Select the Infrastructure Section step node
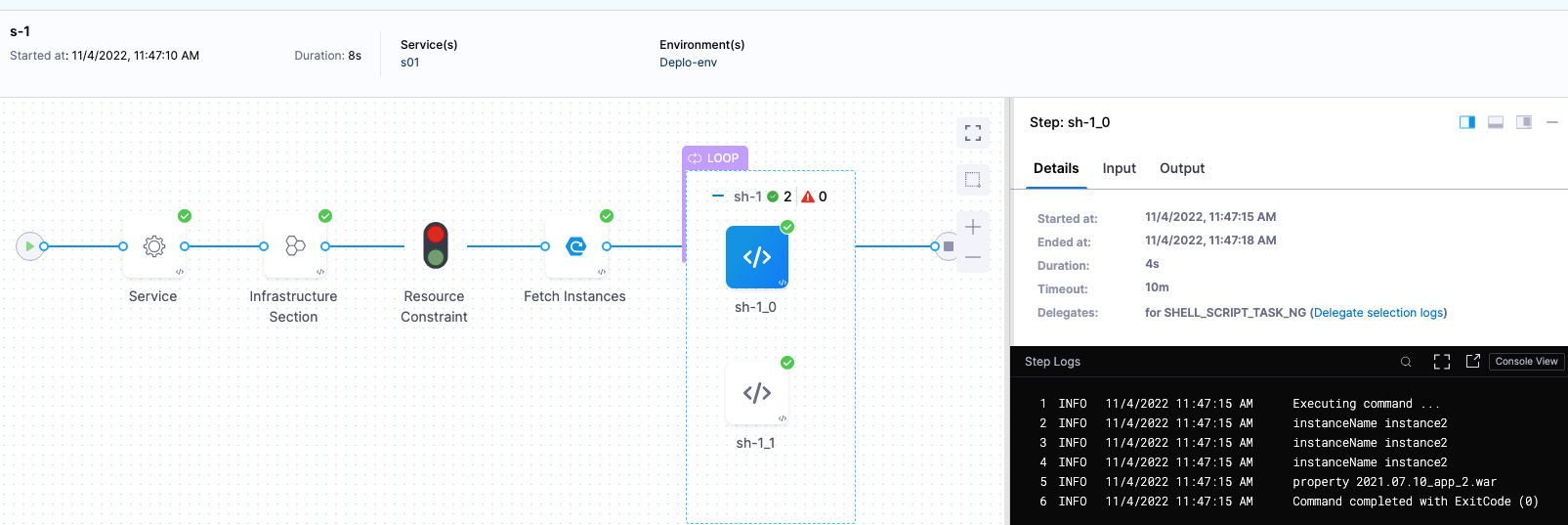The width and height of the screenshot is (1568, 525). click(x=294, y=246)
